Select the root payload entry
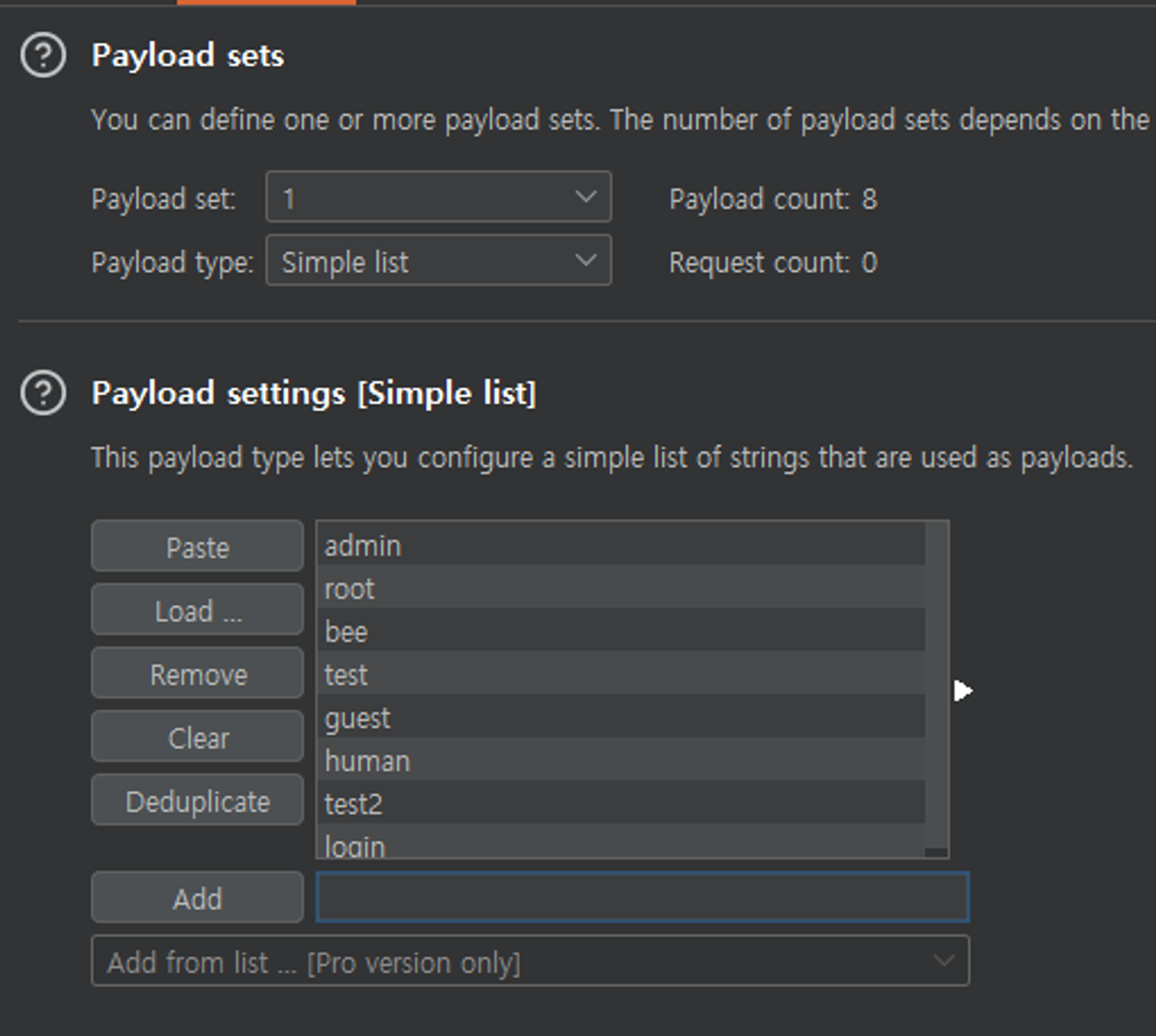This screenshot has width=1156, height=1036. tap(621, 586)
